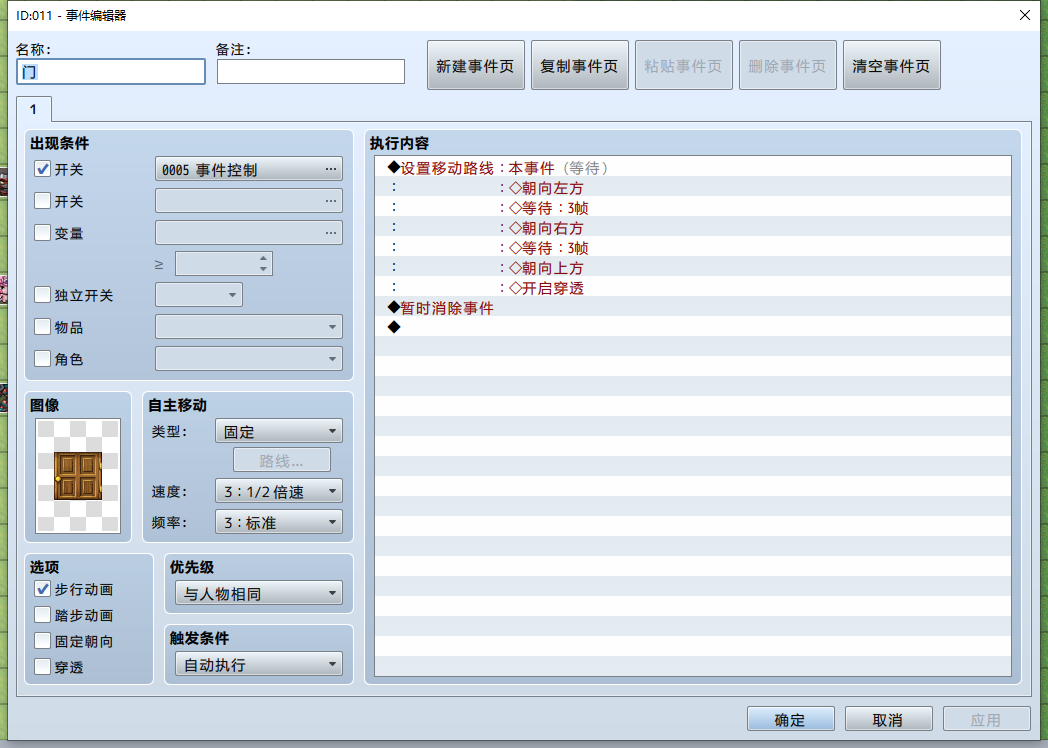Open the 触发条件 dropdown 自动执行
Screen dimensions: 1048x748
tap(259, 664)
